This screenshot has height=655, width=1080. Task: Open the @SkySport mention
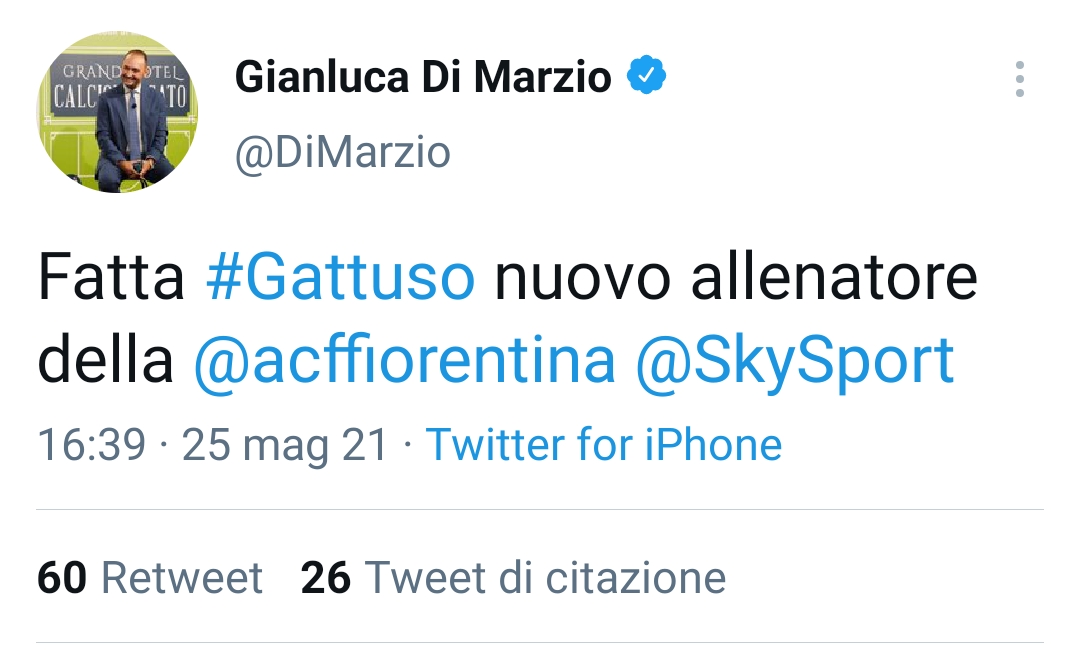click(800, 362)
